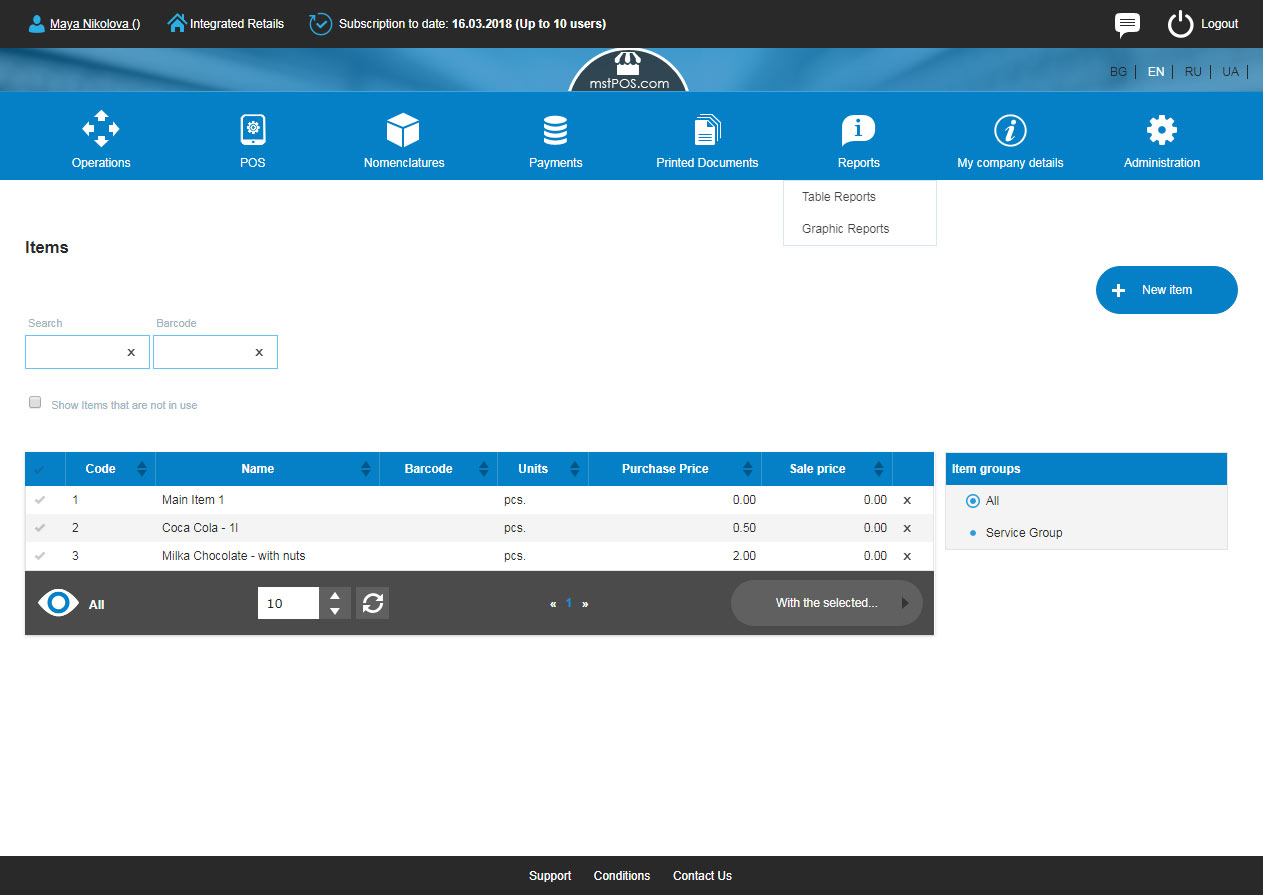Screen dimensions: 1263x895
Task: Select Graphic Reports menu entry
Action: click(x=845, y=229)
